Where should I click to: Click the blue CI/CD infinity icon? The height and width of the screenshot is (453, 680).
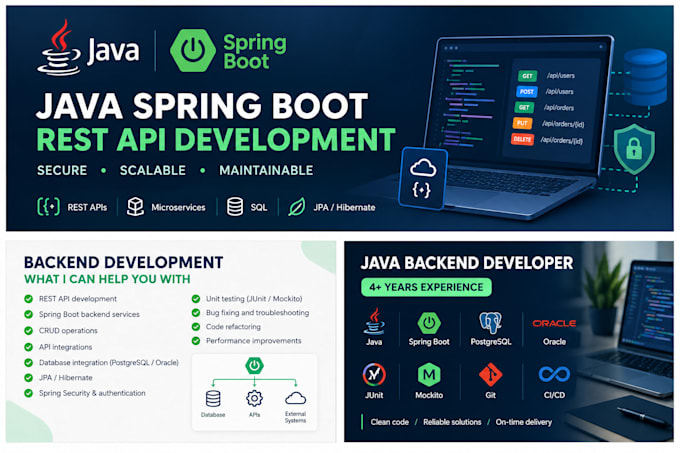click(x=554, y=374)
